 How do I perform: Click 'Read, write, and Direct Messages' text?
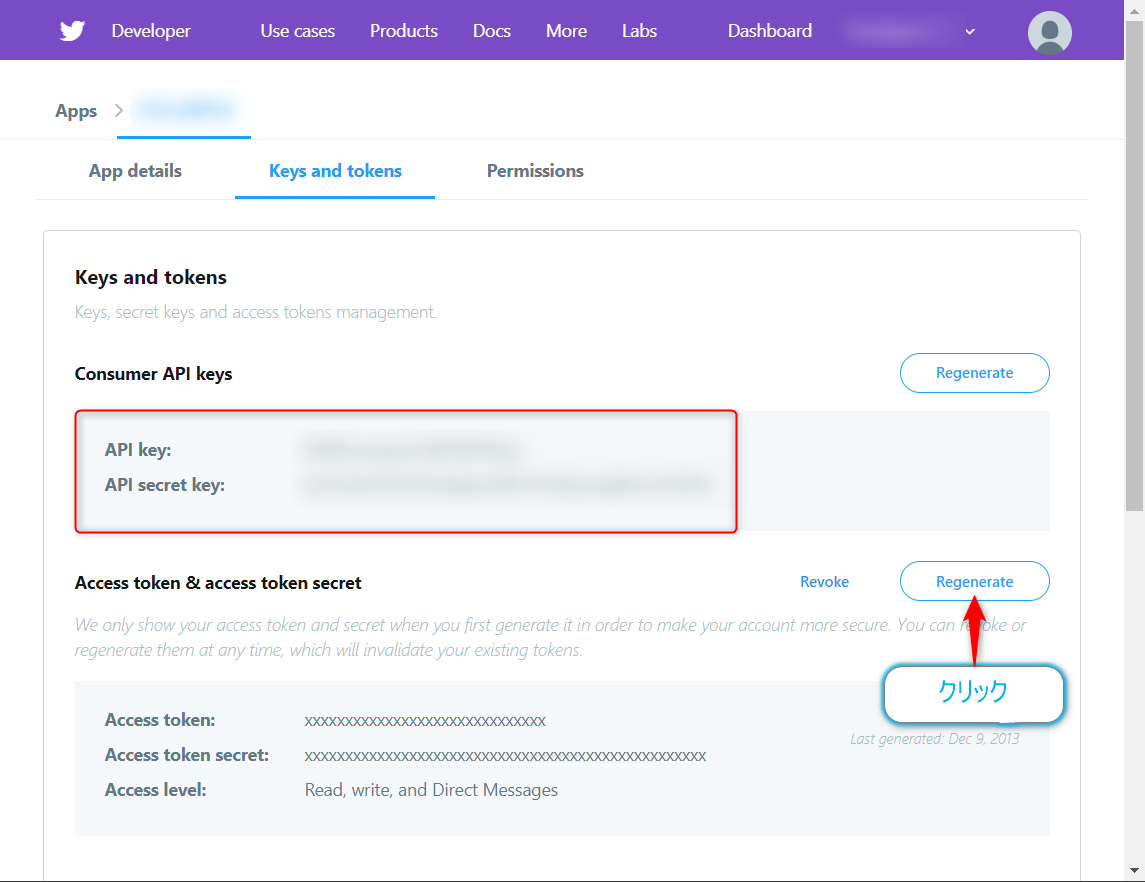pyautogui.click(x=431, y=790)
